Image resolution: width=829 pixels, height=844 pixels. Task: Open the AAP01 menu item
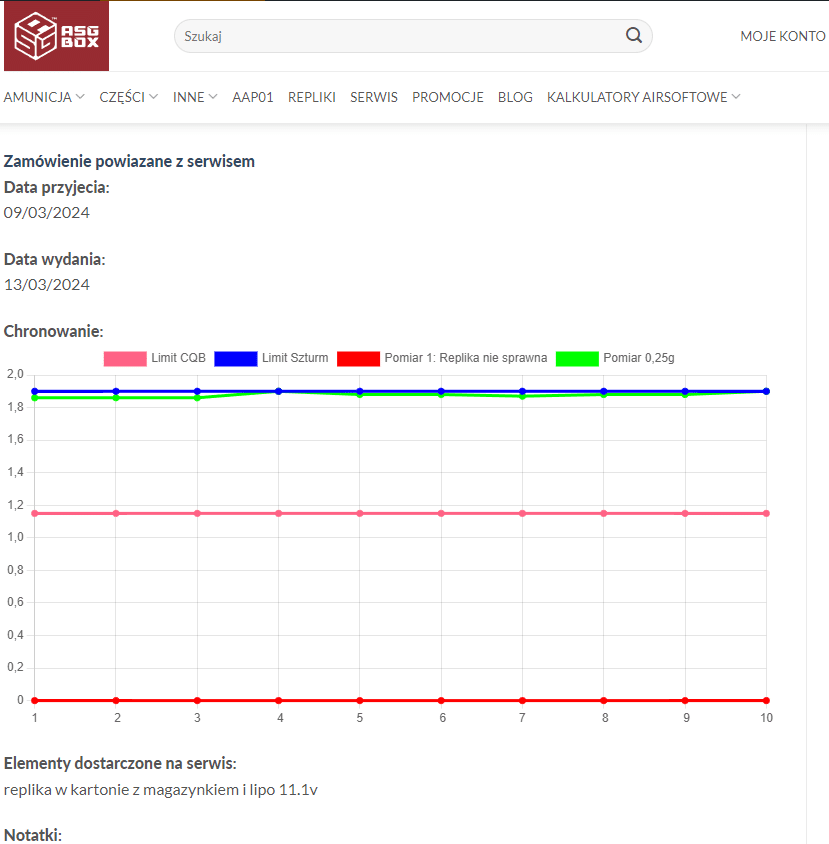click(x=253, y=97)
